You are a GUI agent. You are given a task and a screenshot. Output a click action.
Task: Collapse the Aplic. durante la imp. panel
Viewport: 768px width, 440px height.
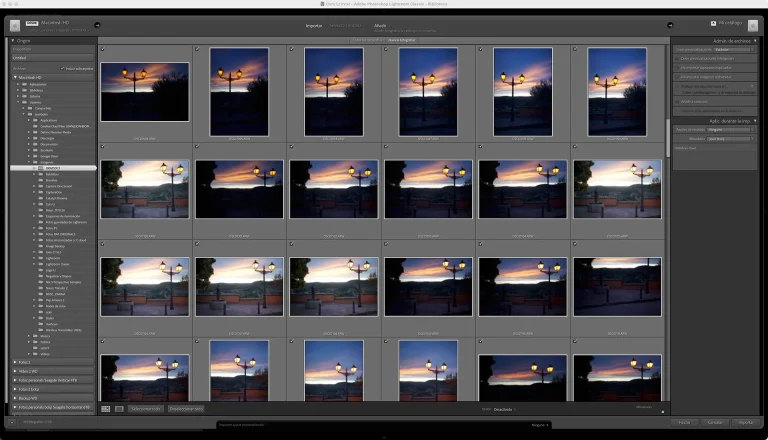point(755,121)
